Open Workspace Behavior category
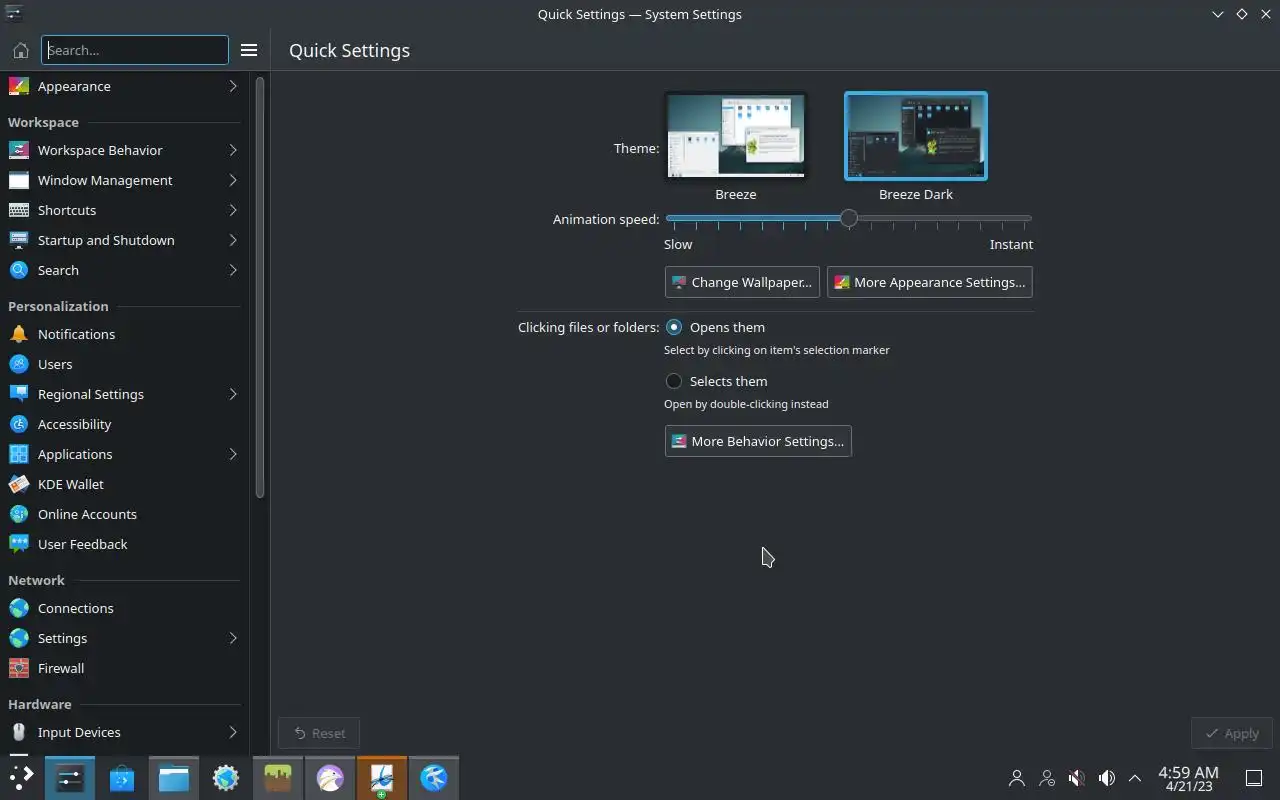The width and height of the screenshot is (1280, 800). (x=124, y=150)
